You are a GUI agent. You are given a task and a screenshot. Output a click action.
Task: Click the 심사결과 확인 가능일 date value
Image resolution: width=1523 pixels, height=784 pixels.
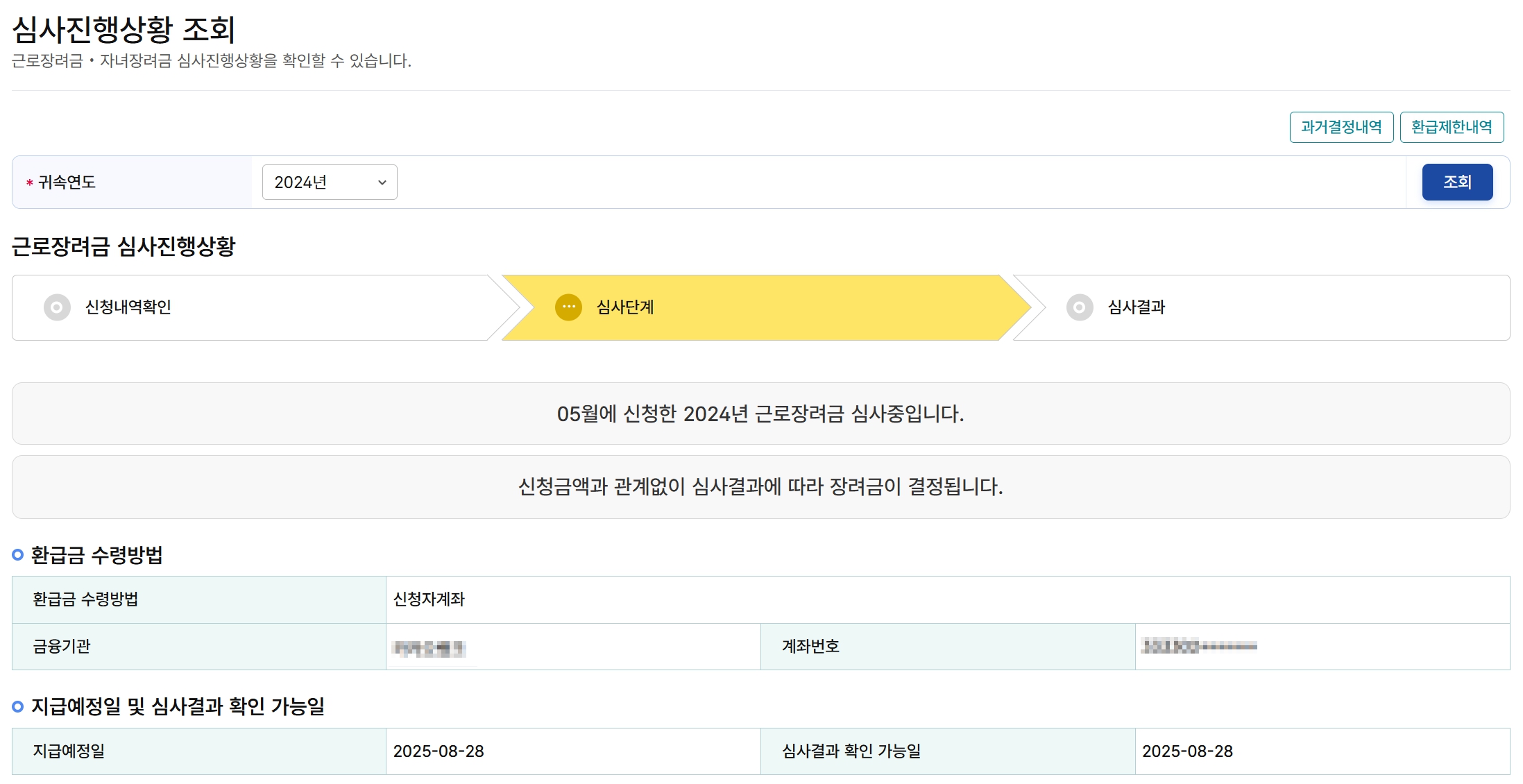click(x=1187, y=751)
